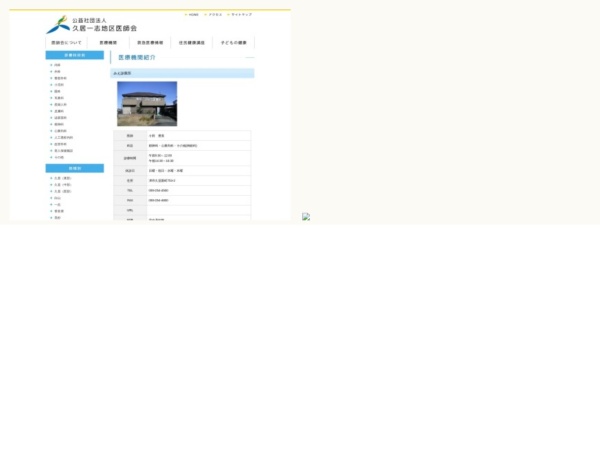Image resolution: width=600 pixels, height=450 pixels.
Task: Open the 医療機関 navigation tab
Action: 108,43
